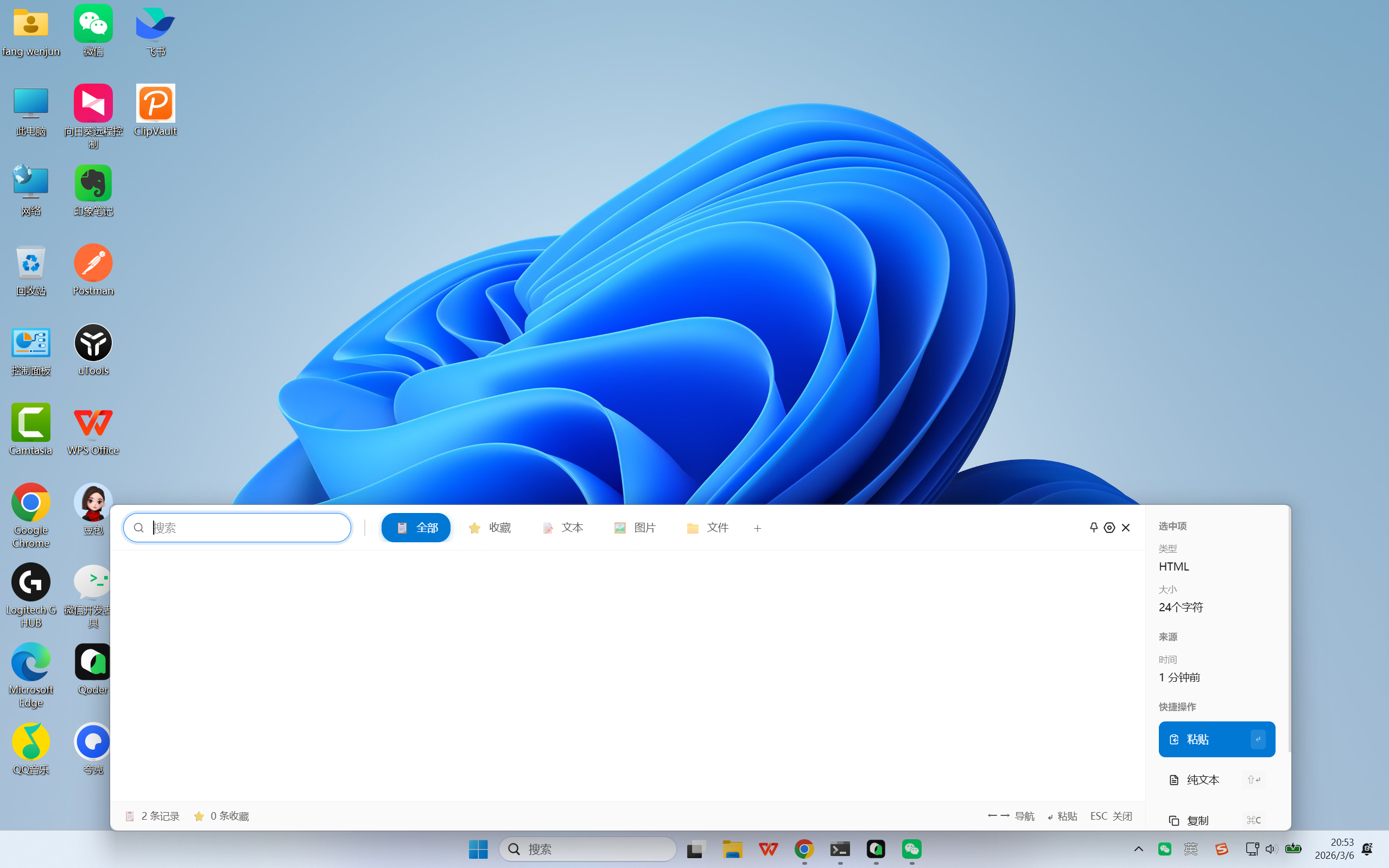Click the Google Chrome taskbar icon
This screenshot has width=1389, height=868.
(803, 848)
